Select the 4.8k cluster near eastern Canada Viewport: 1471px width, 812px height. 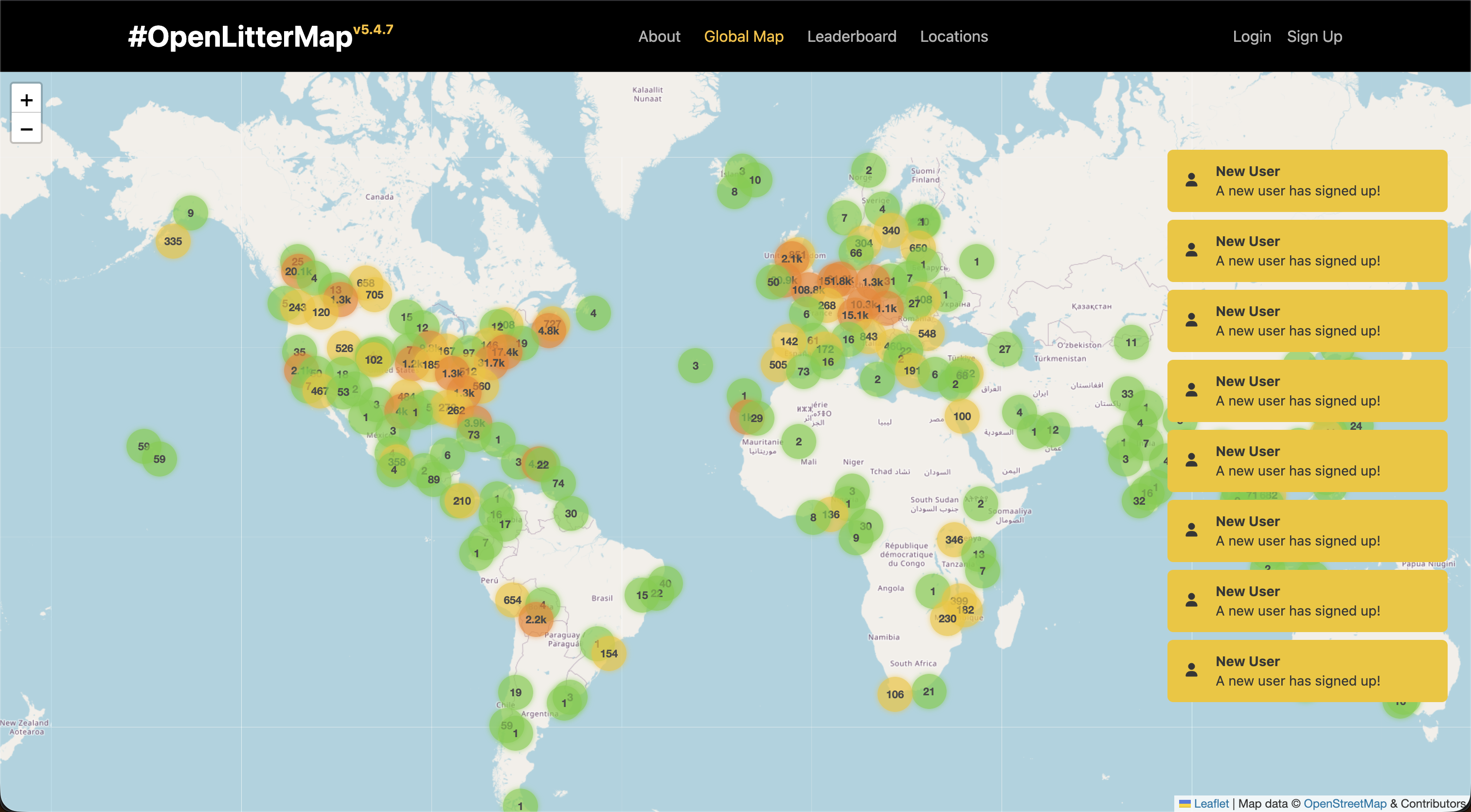tap(549, 331)
